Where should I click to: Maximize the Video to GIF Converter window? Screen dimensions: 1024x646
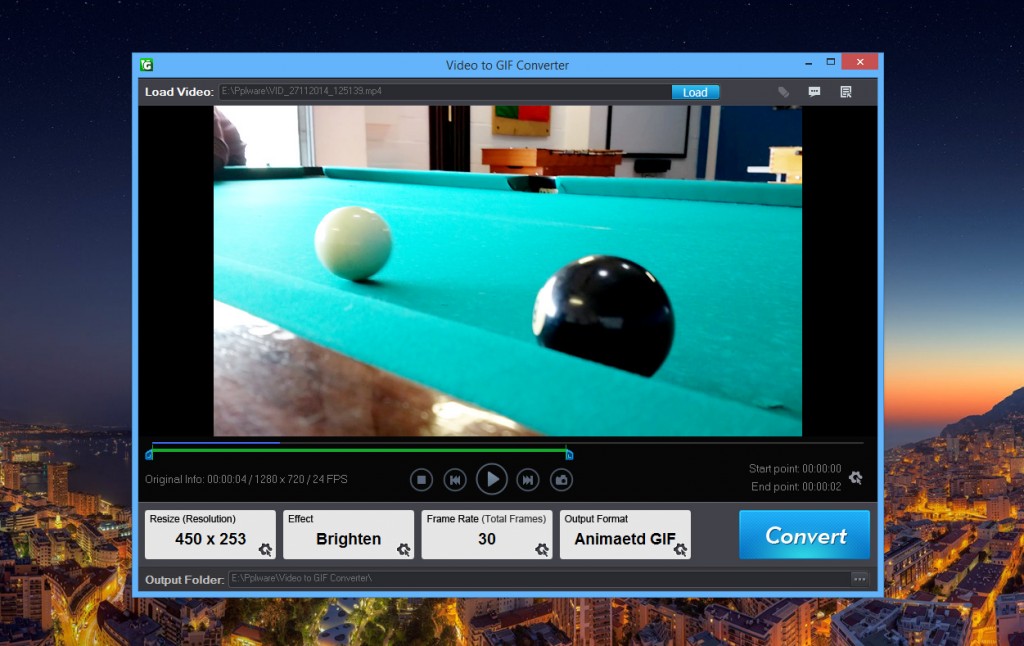click(x=831, y=62)
